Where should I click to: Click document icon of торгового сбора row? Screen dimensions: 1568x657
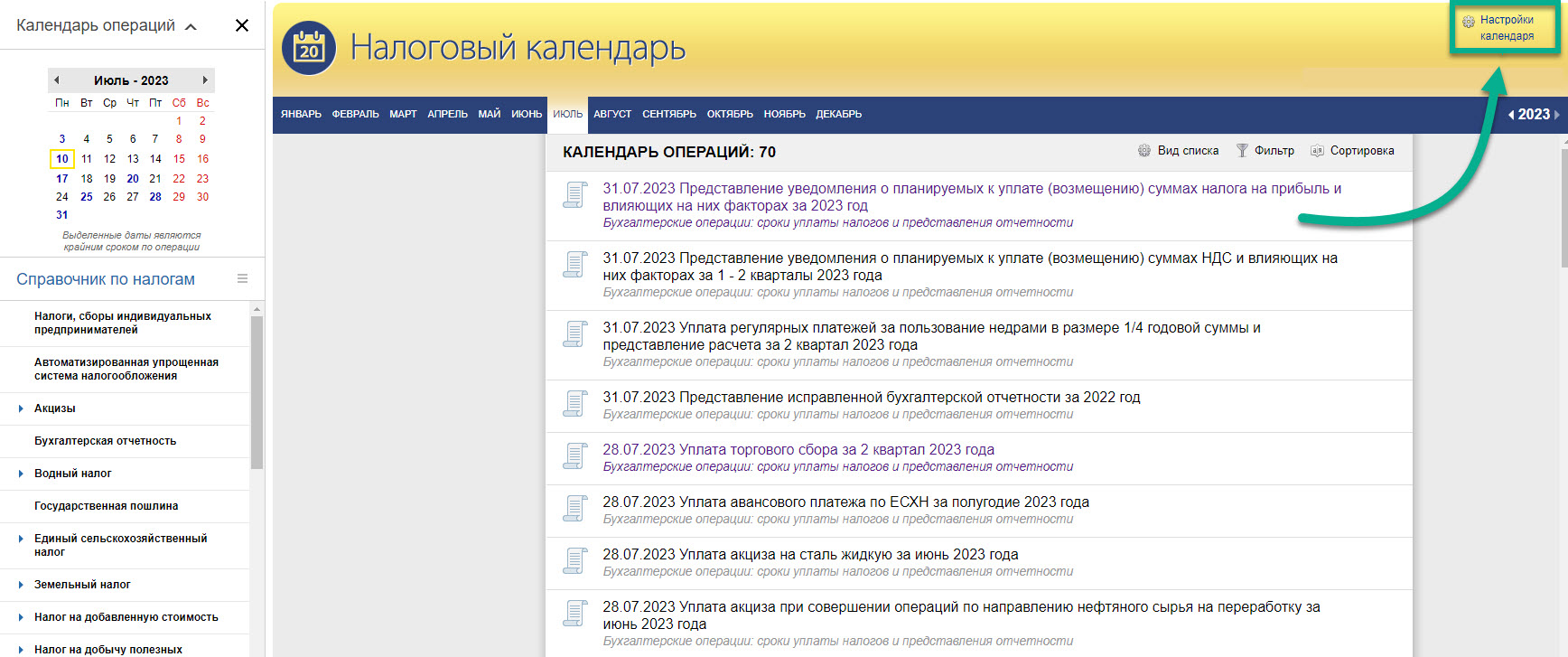click(574, 456)
